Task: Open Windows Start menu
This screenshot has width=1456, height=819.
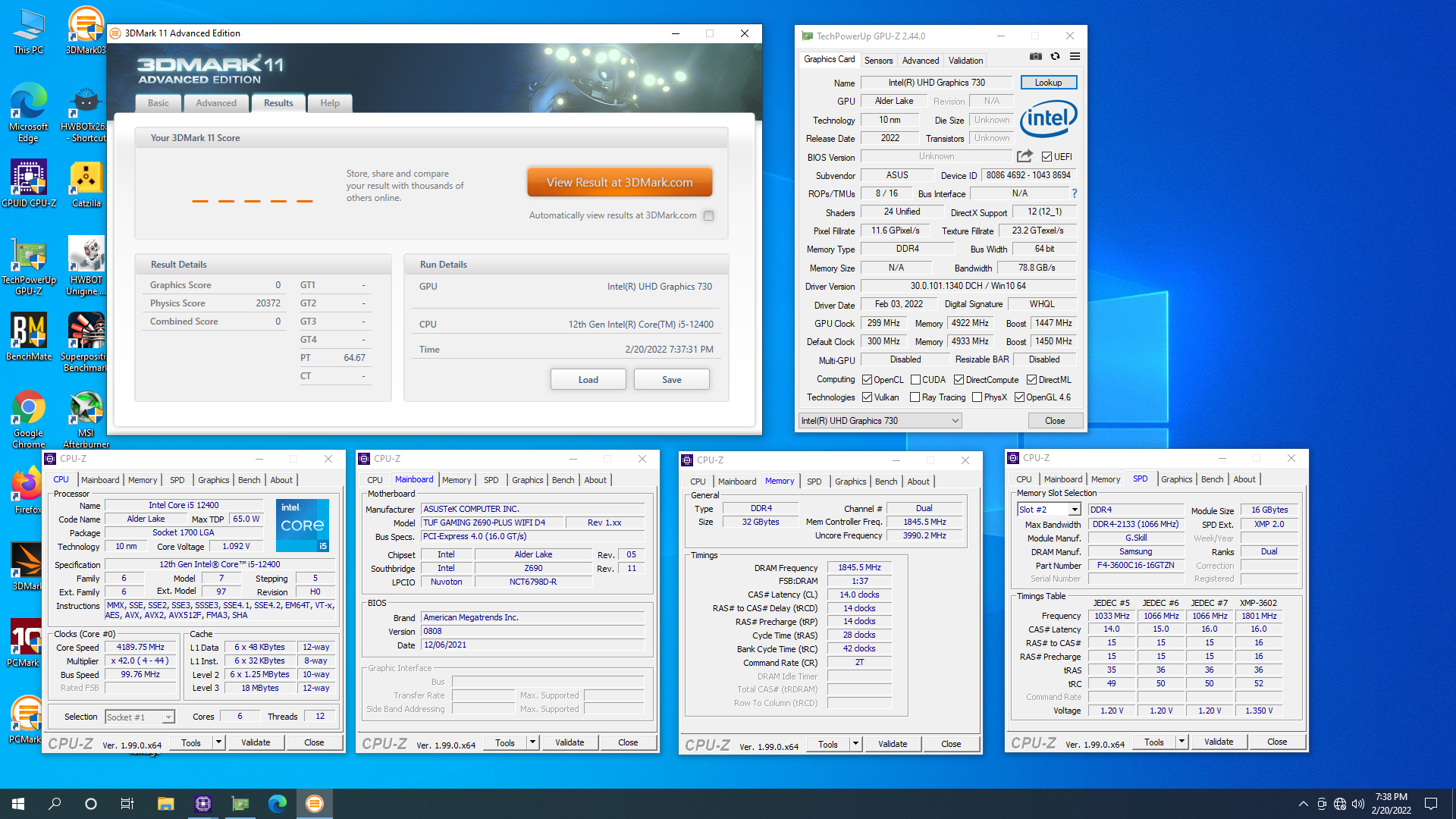Action: click(x=18, y=803)
